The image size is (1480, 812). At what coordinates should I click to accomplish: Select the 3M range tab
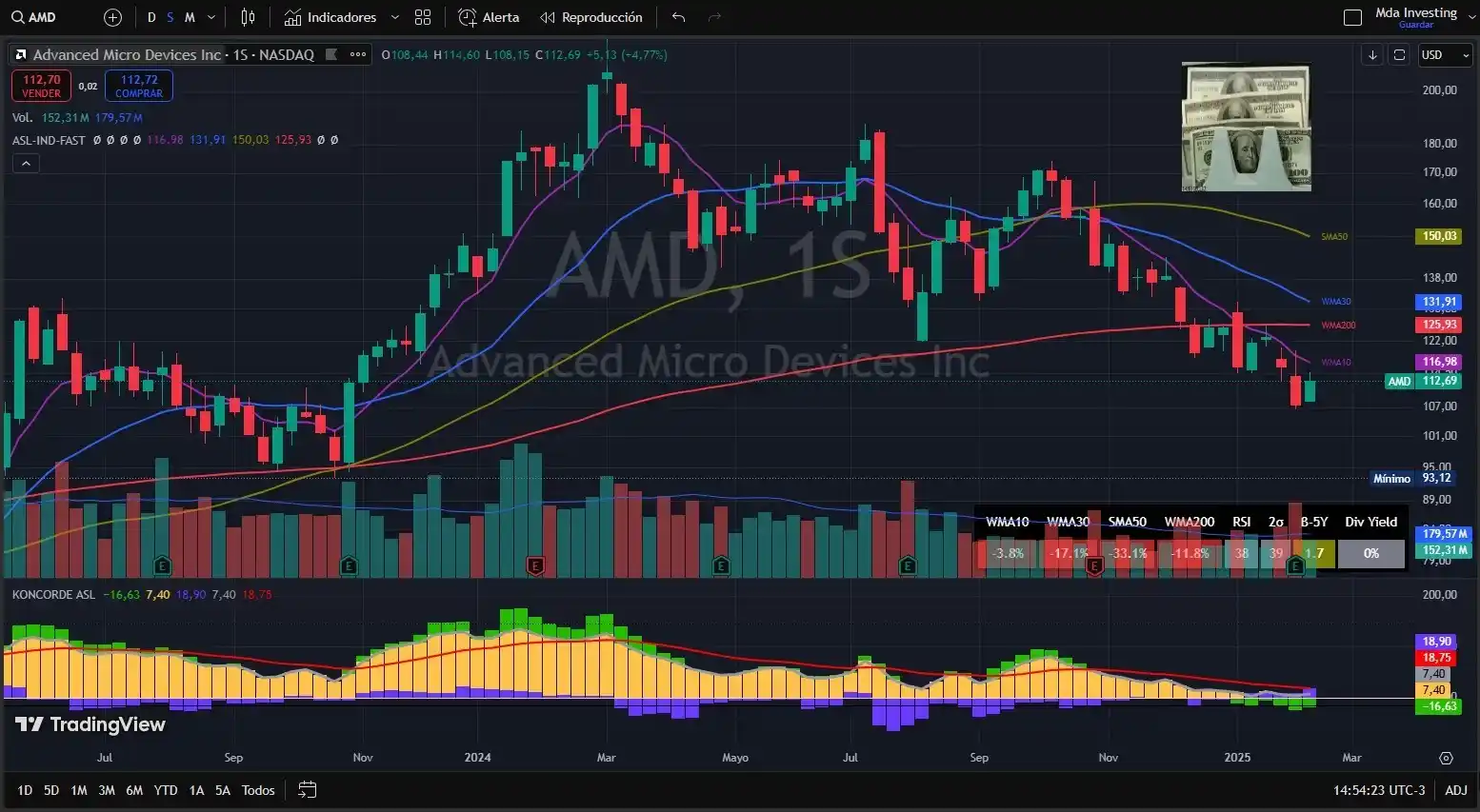pyautogui.click(x=107, y=790)
